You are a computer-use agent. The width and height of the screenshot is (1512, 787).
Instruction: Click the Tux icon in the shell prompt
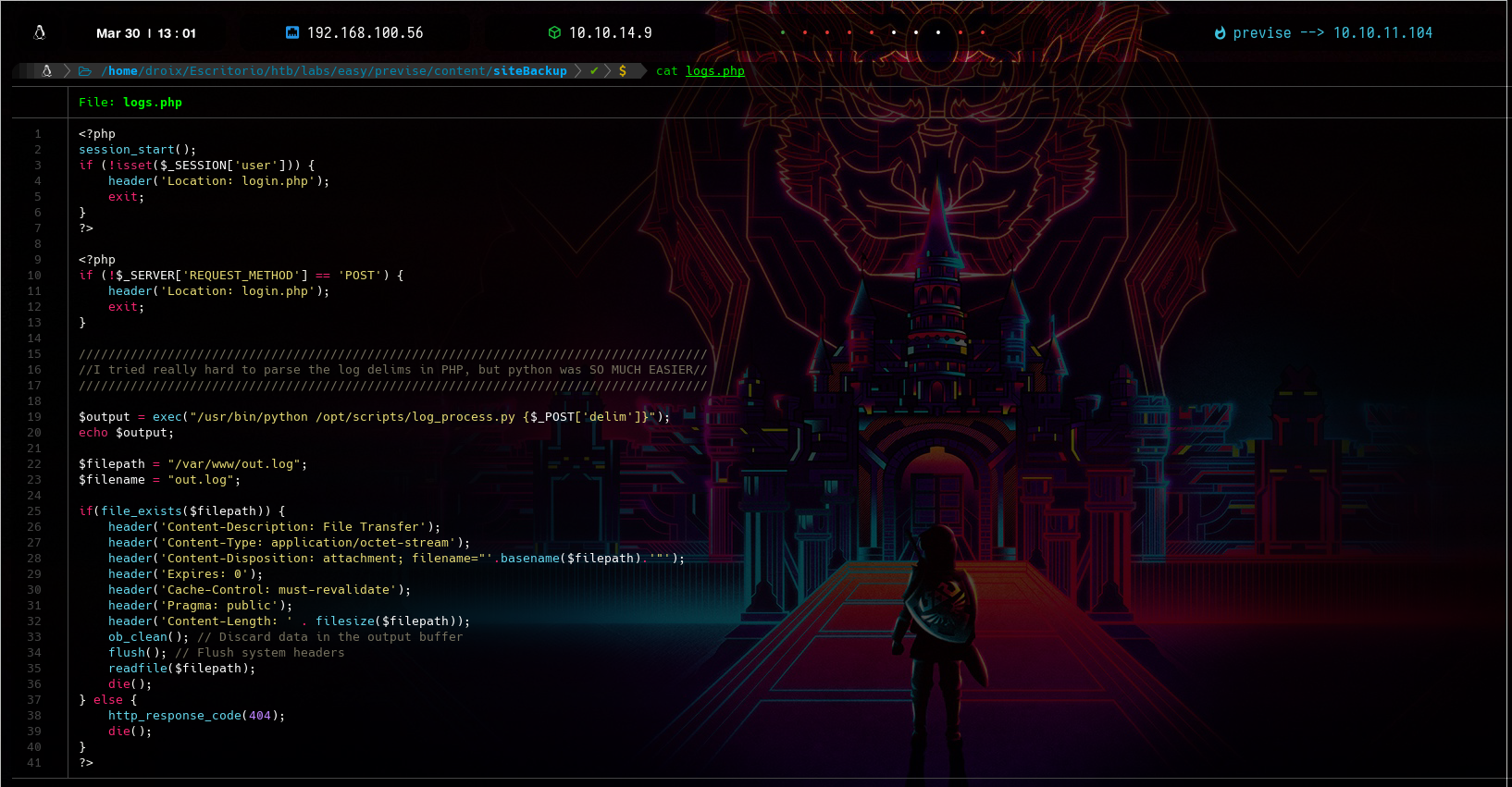(x=46, y=70)
